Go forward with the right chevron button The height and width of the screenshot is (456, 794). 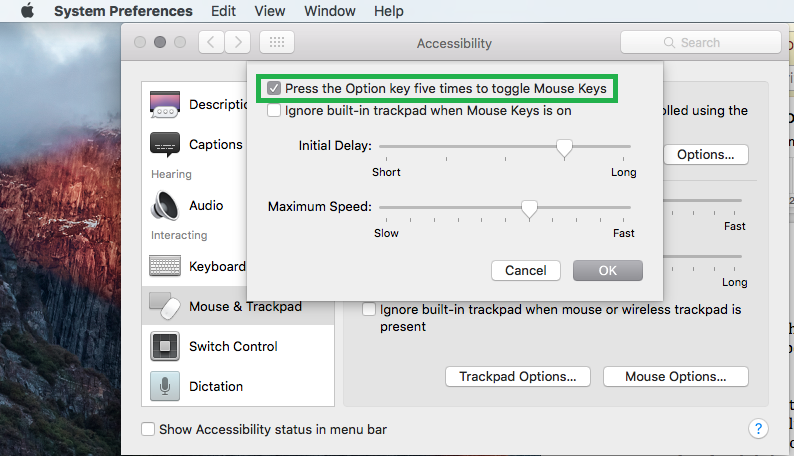(x=237, y=43)
